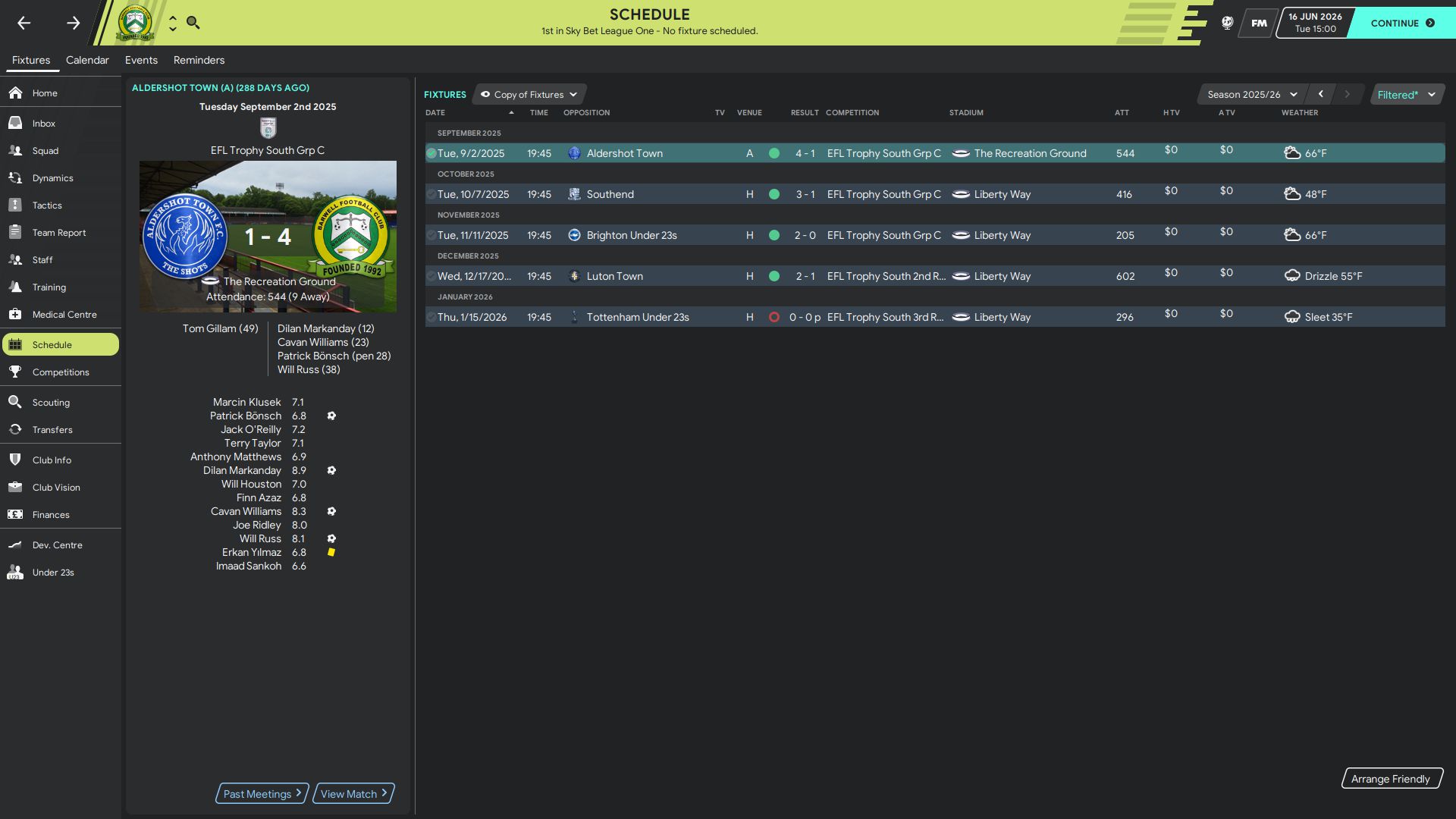1456x819 pixels.
Task: Open the Luton Town fixture row
Action: tap(934, 276)
